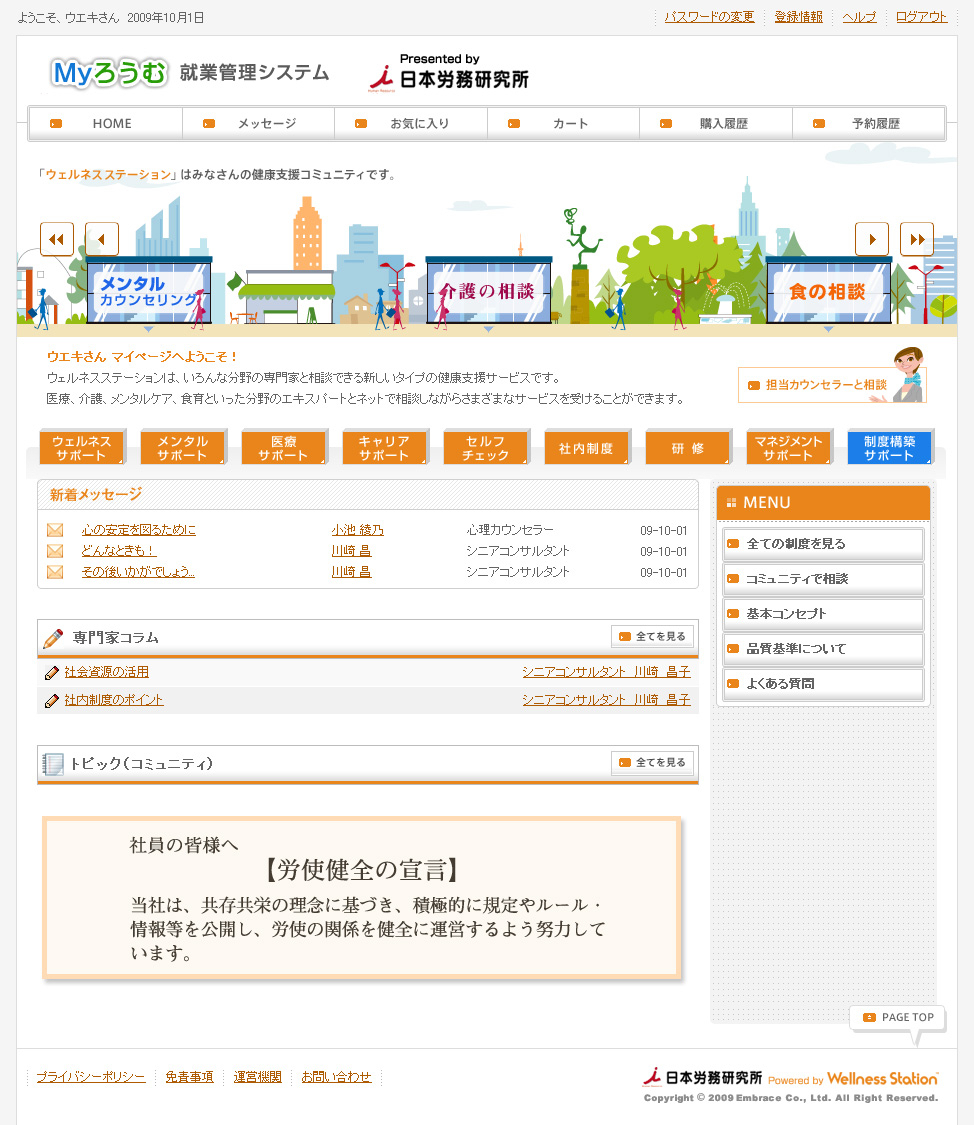Go to the 購入履歴 navigation tab

[x=716, y=124]
